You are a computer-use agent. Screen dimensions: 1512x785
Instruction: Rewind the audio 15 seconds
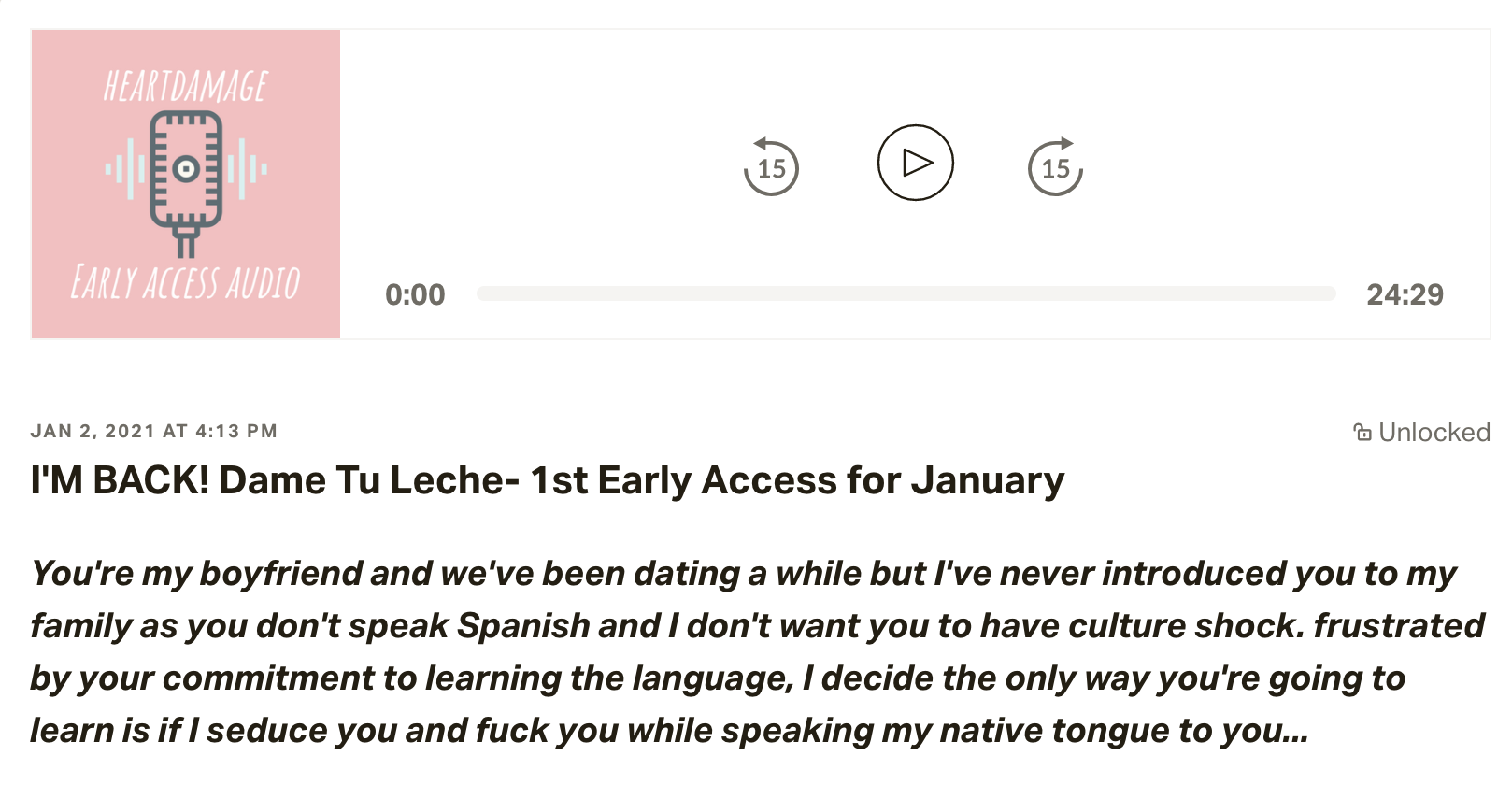point(771,167)
